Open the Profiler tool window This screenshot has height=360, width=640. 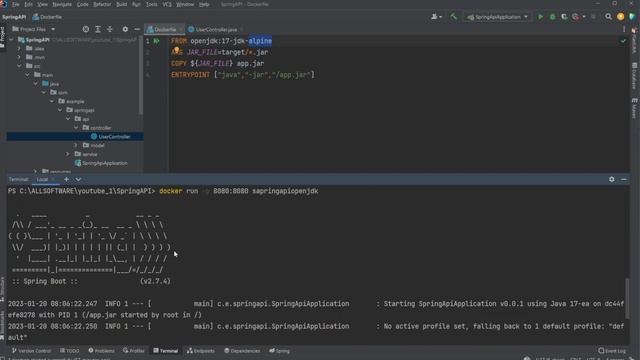134,351
